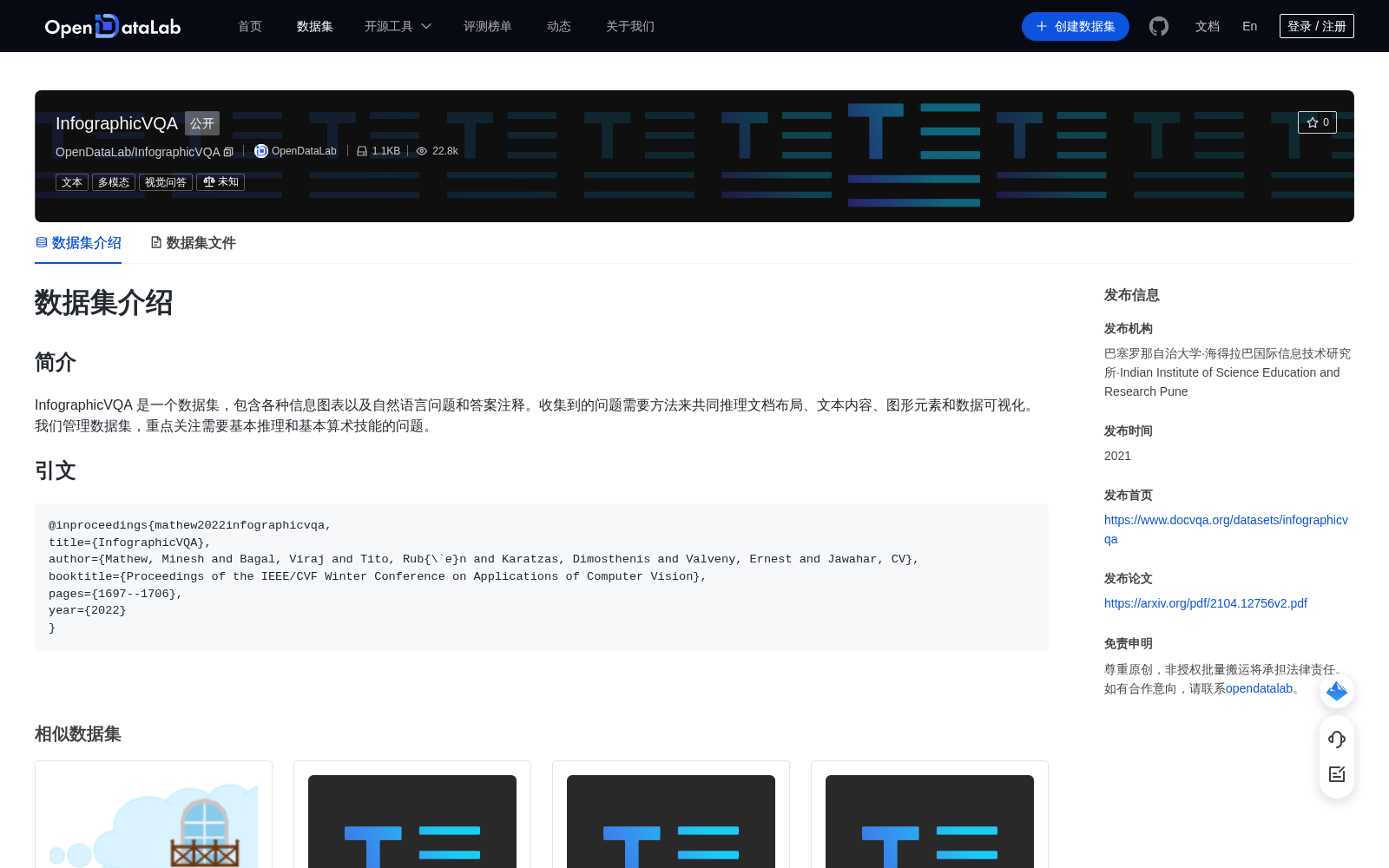1389x868 pixels.
Task: Click the 公开 visibility badge
Action: point(202,123)
